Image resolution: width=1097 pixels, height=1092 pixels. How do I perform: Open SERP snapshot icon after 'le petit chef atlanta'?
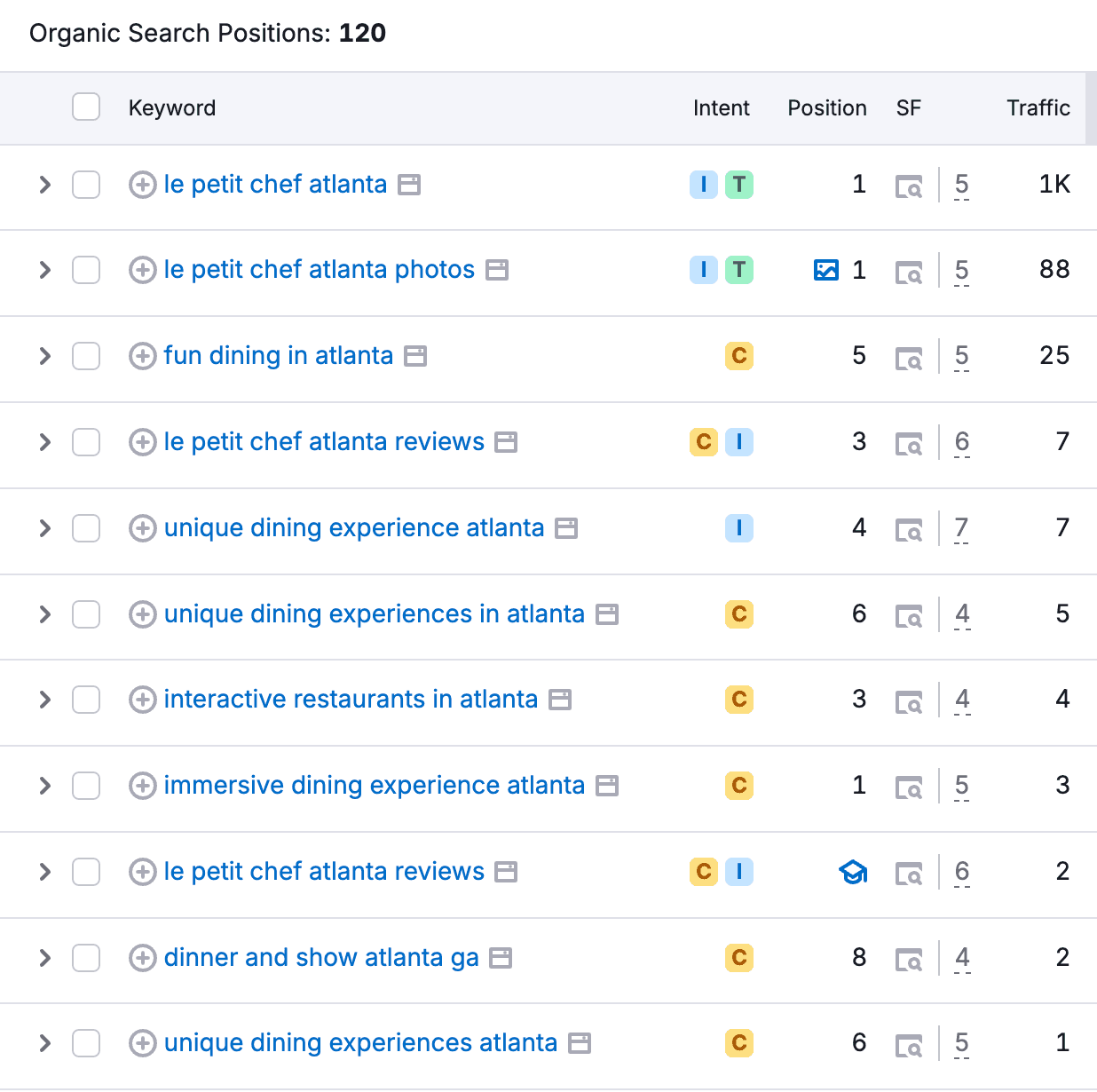[x=409, y=185]
